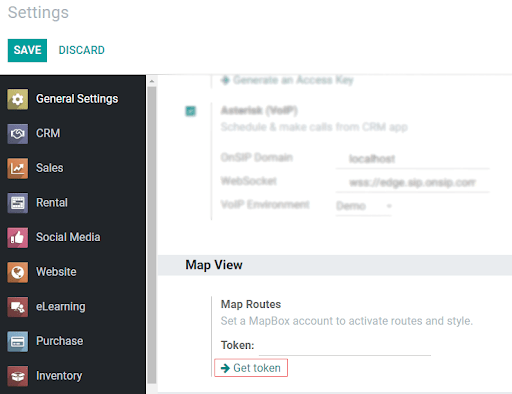512x394 pixels.
Task: Click the OnSIP Domain field
Action: point(413,159)
